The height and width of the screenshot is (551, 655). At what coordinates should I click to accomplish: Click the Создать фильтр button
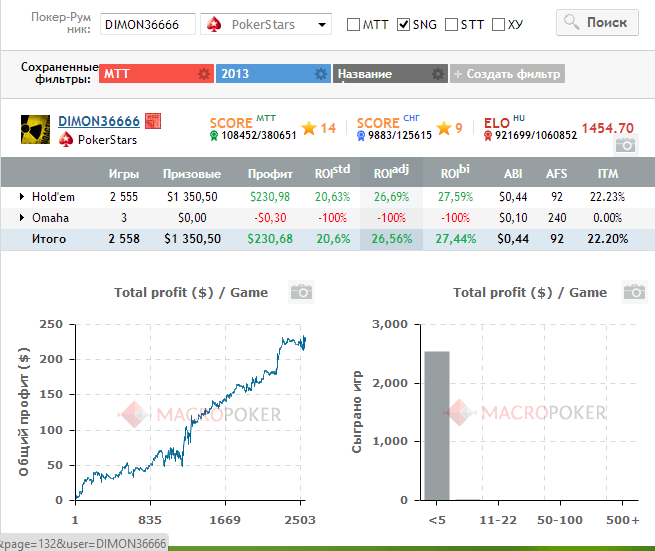point(507,74)
